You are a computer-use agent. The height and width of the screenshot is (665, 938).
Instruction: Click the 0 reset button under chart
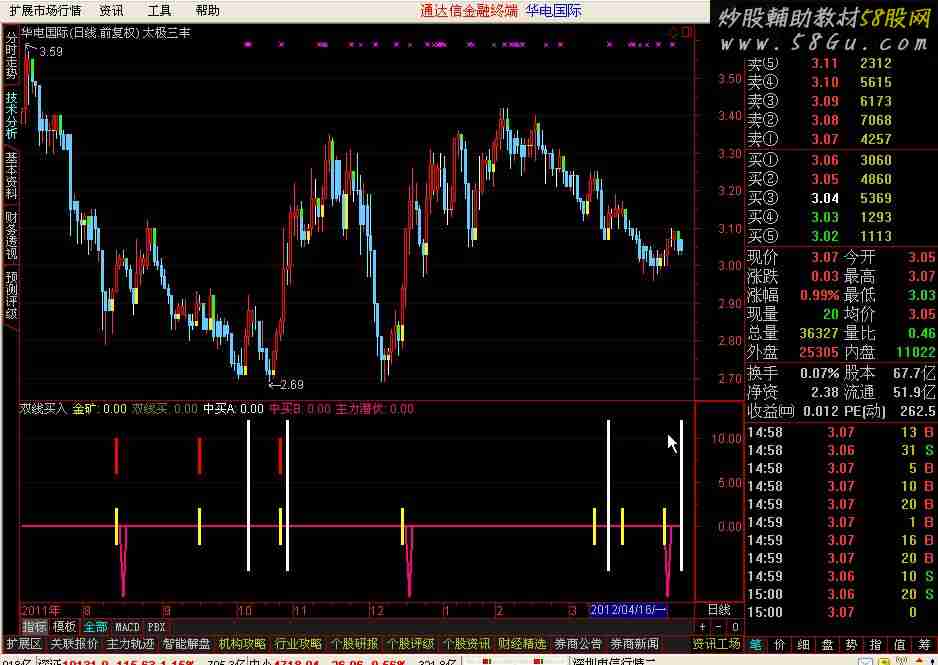[x=735, y=627]
